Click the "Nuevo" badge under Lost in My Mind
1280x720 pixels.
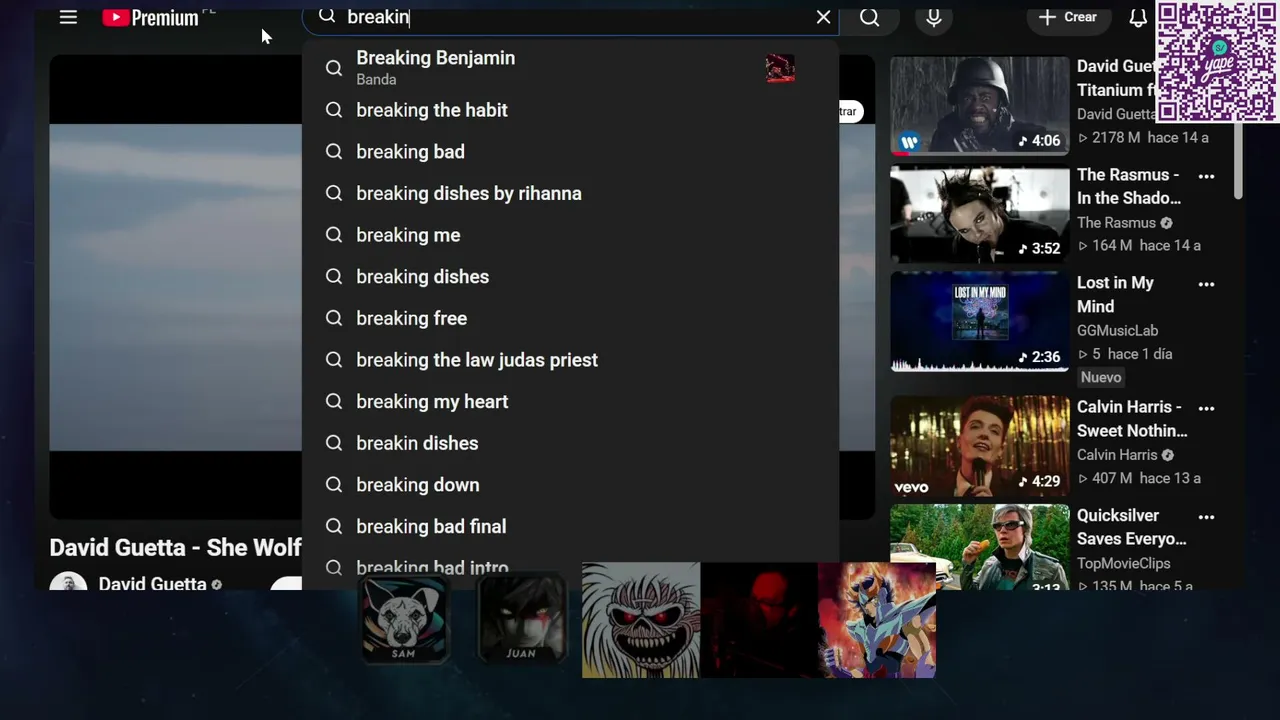(1101, 377)
